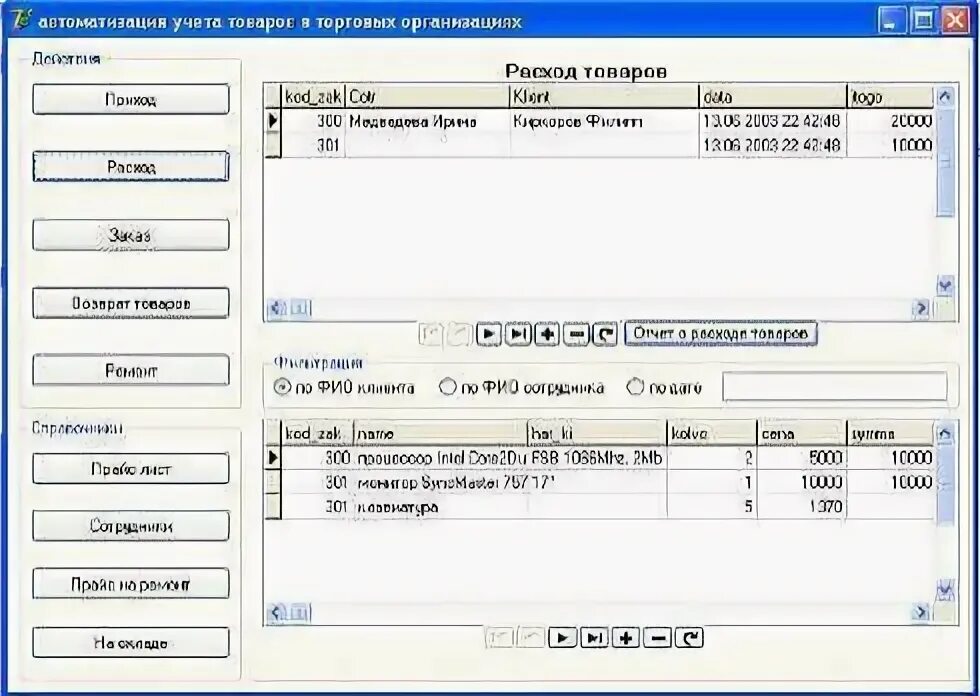Click the filter text input field
This screenshot has width=980, height=696.
tap(834, 387)
